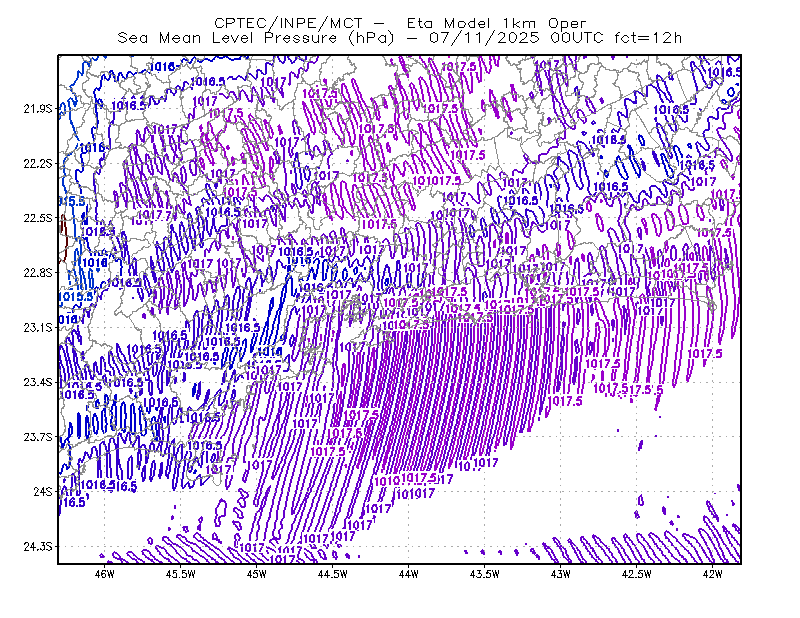Screen dimensions: 800x618
Task: Select the 44.5W longitude axis label
Action: 333,574
